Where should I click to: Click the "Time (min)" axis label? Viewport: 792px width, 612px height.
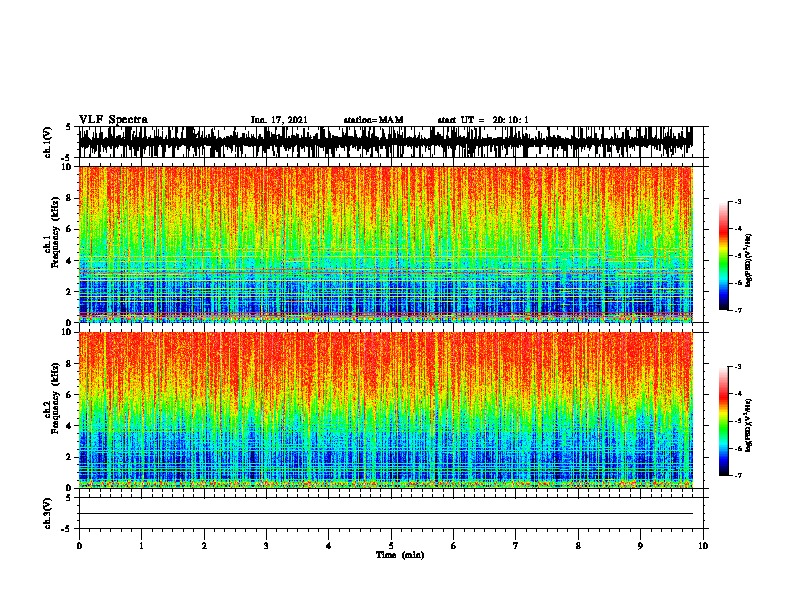tap(400, 555)
